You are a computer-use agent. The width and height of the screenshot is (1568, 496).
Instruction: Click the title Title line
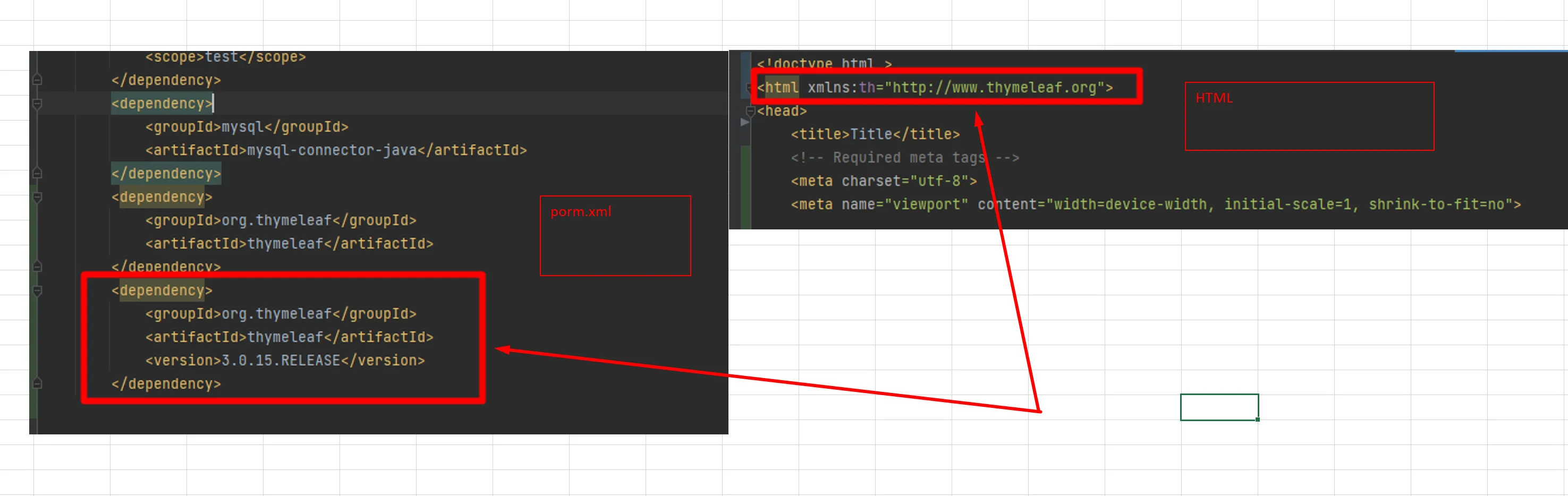pyautogui.click(x=875, y=134)
